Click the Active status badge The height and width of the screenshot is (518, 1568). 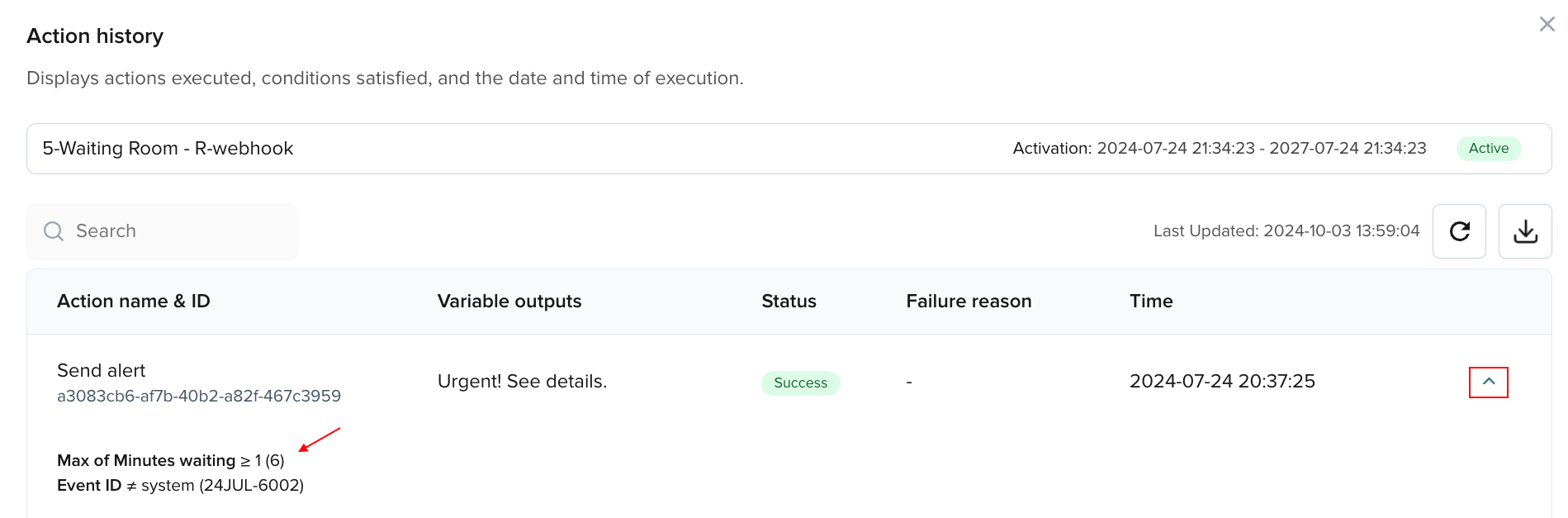[1488, 149]
